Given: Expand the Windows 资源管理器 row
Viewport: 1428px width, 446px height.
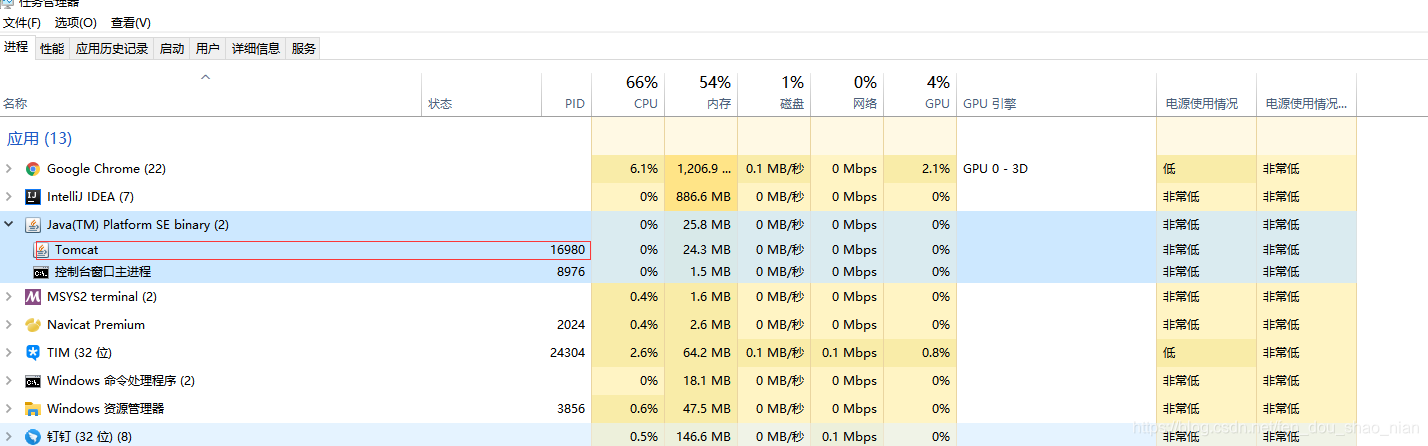Looking at the screenshot, I should pyautogui.click(x=9, y=409).
